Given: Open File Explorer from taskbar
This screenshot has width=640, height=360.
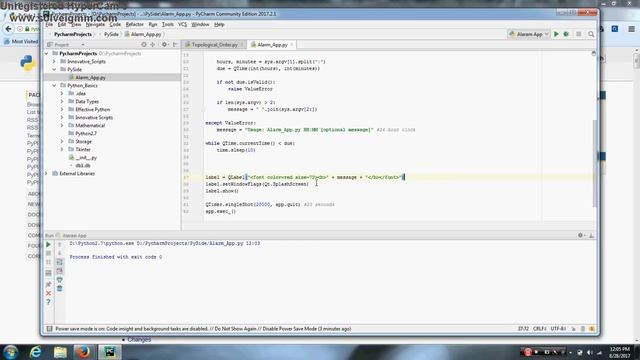Looking at the screenshot, I should [x=60, y=352].
